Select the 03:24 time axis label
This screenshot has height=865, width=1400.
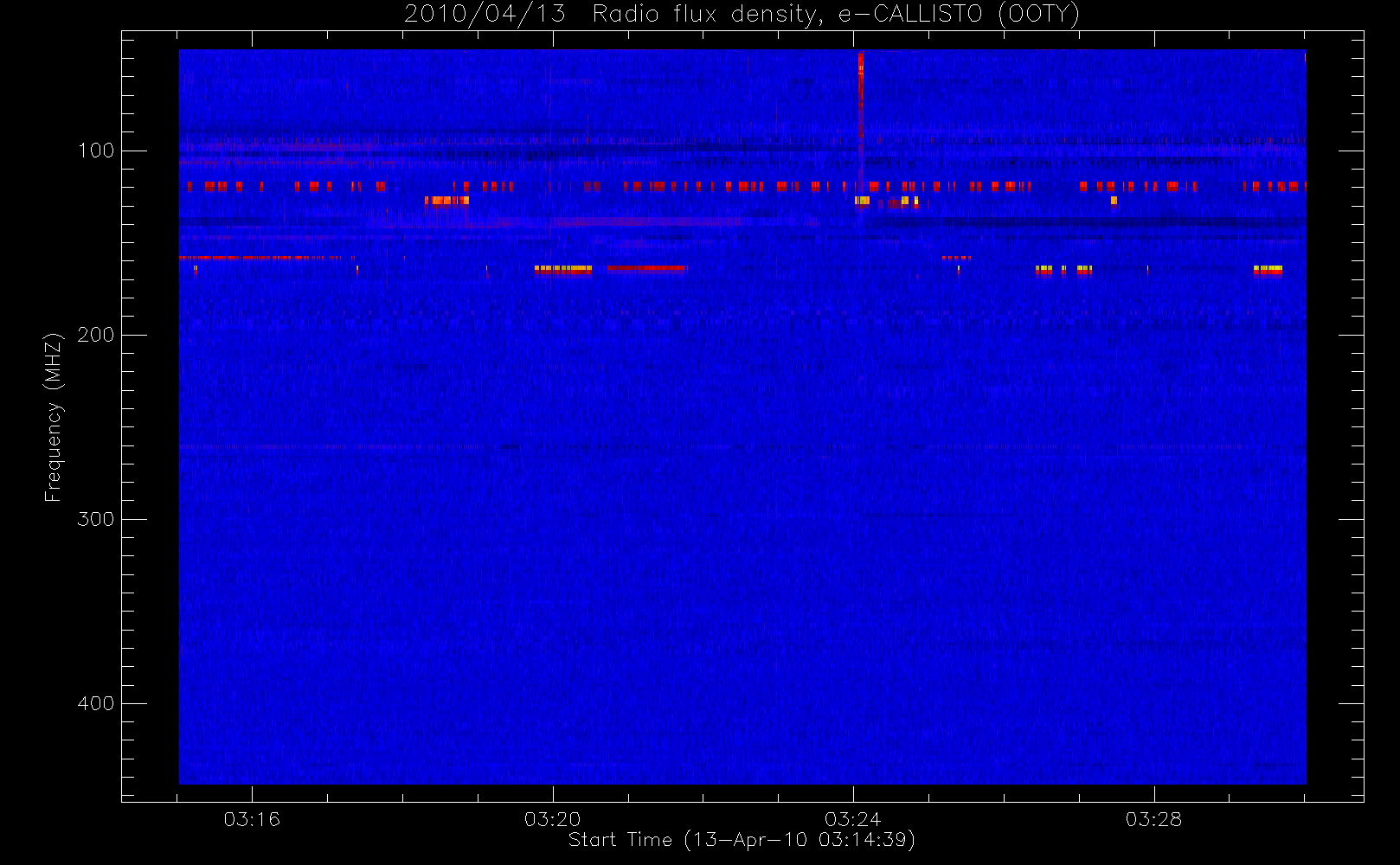point(853,819)
